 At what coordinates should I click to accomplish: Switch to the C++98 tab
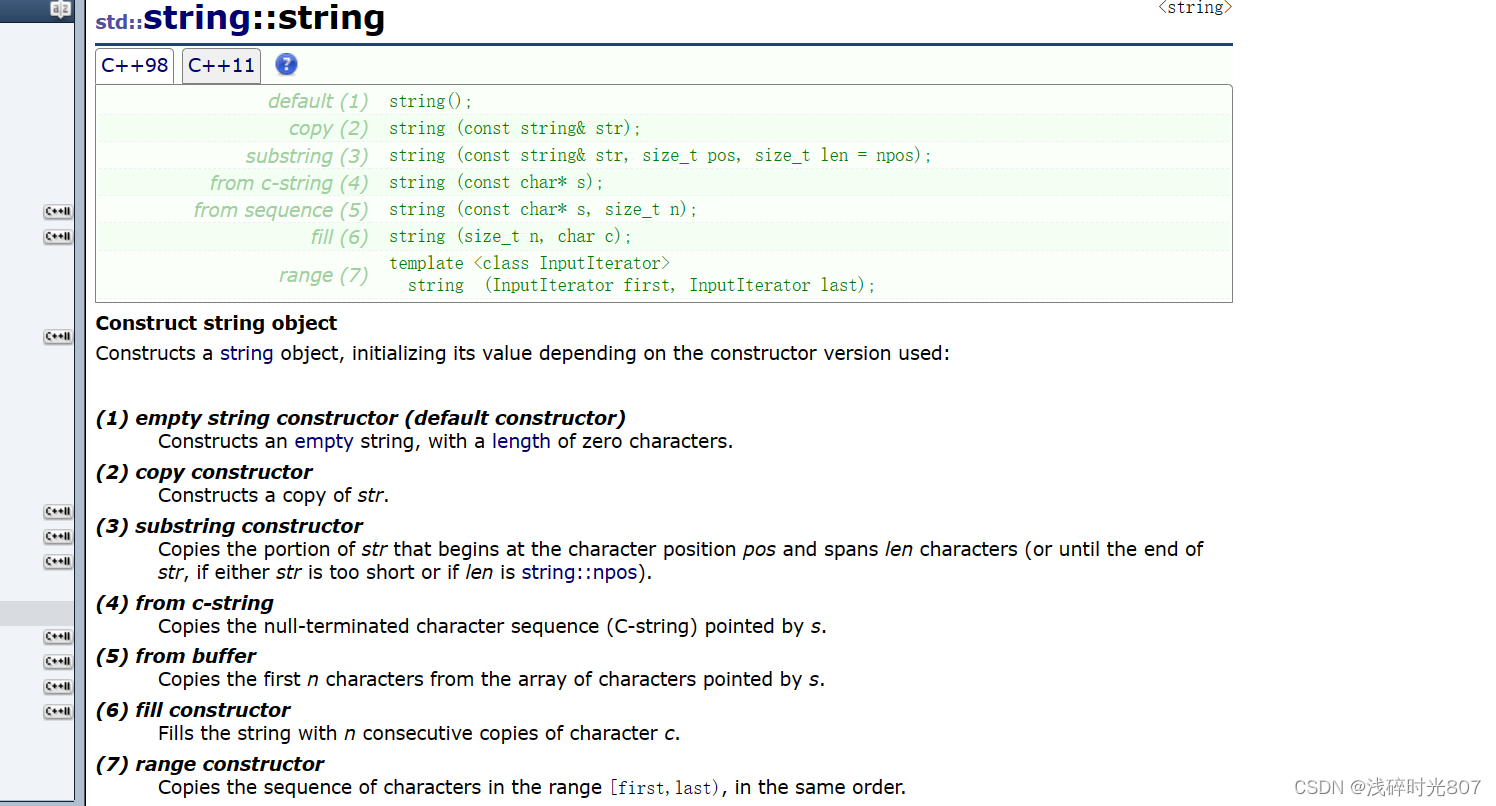[x=135, y=66]
